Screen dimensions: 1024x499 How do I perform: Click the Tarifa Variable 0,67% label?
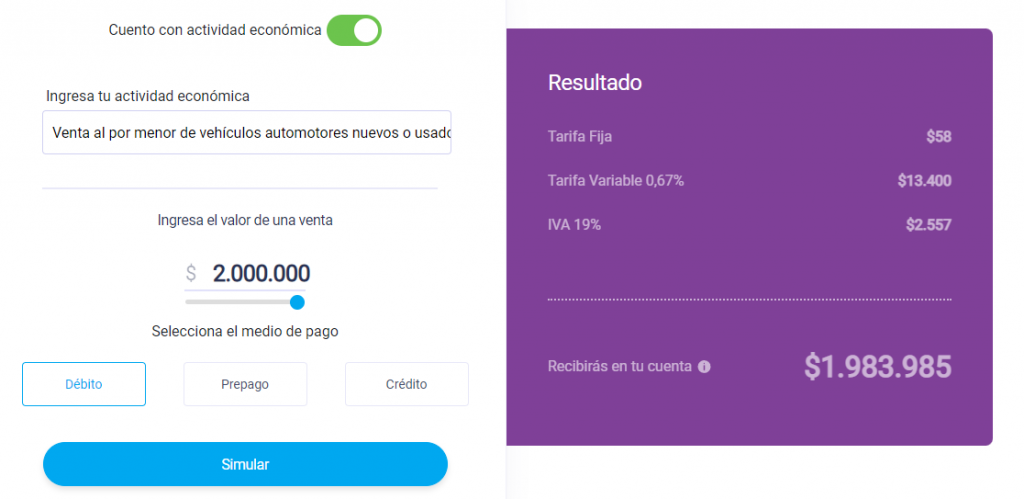(616, 181)
